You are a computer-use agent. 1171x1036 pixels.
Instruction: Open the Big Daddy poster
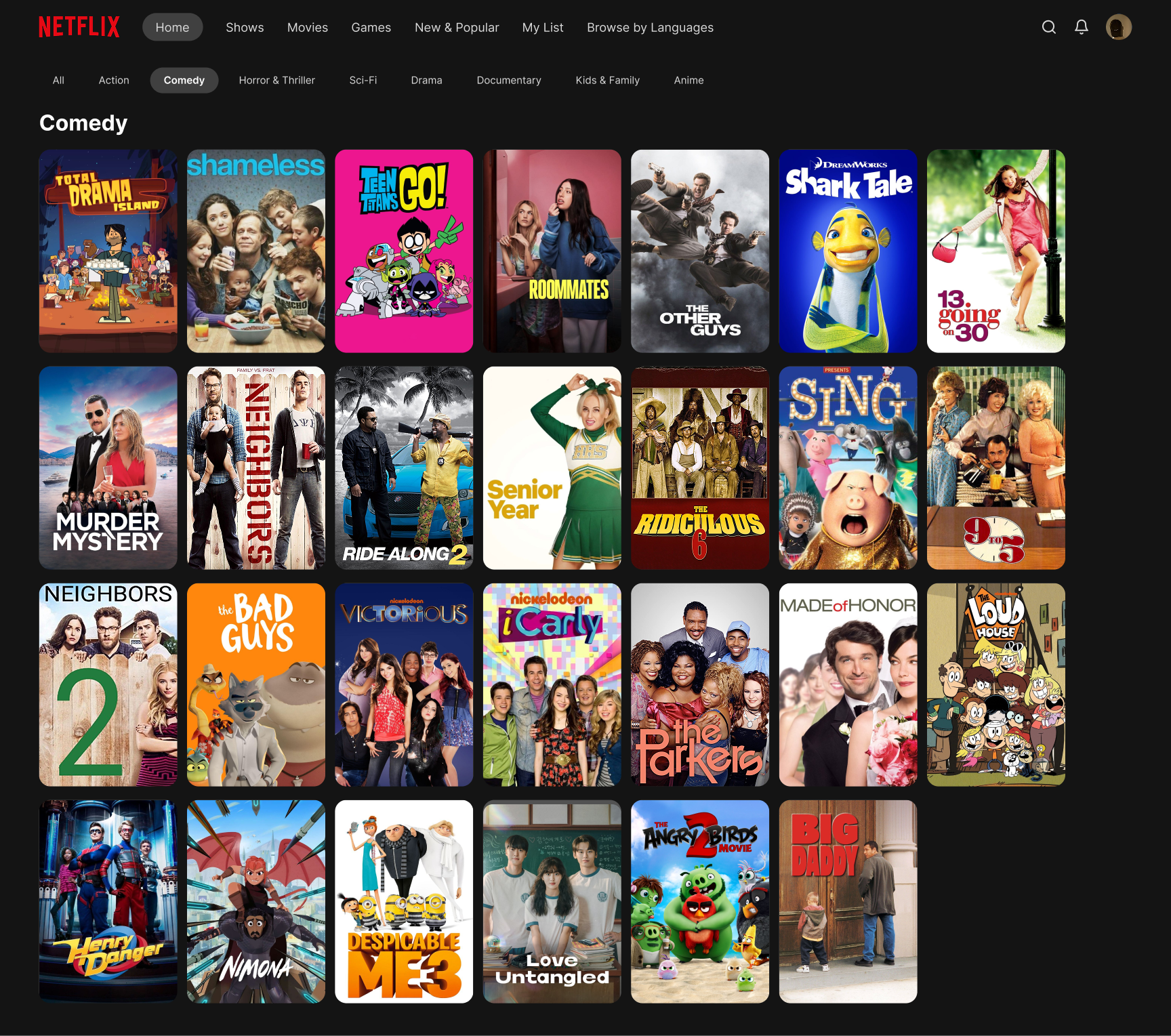pyautogui.click(x=848, y=902)
